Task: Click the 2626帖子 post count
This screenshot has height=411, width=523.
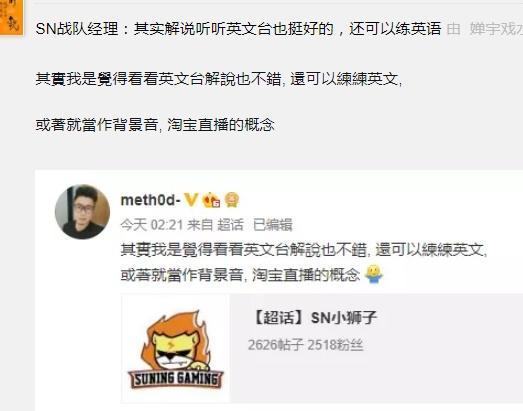Action: pos(276,345)
